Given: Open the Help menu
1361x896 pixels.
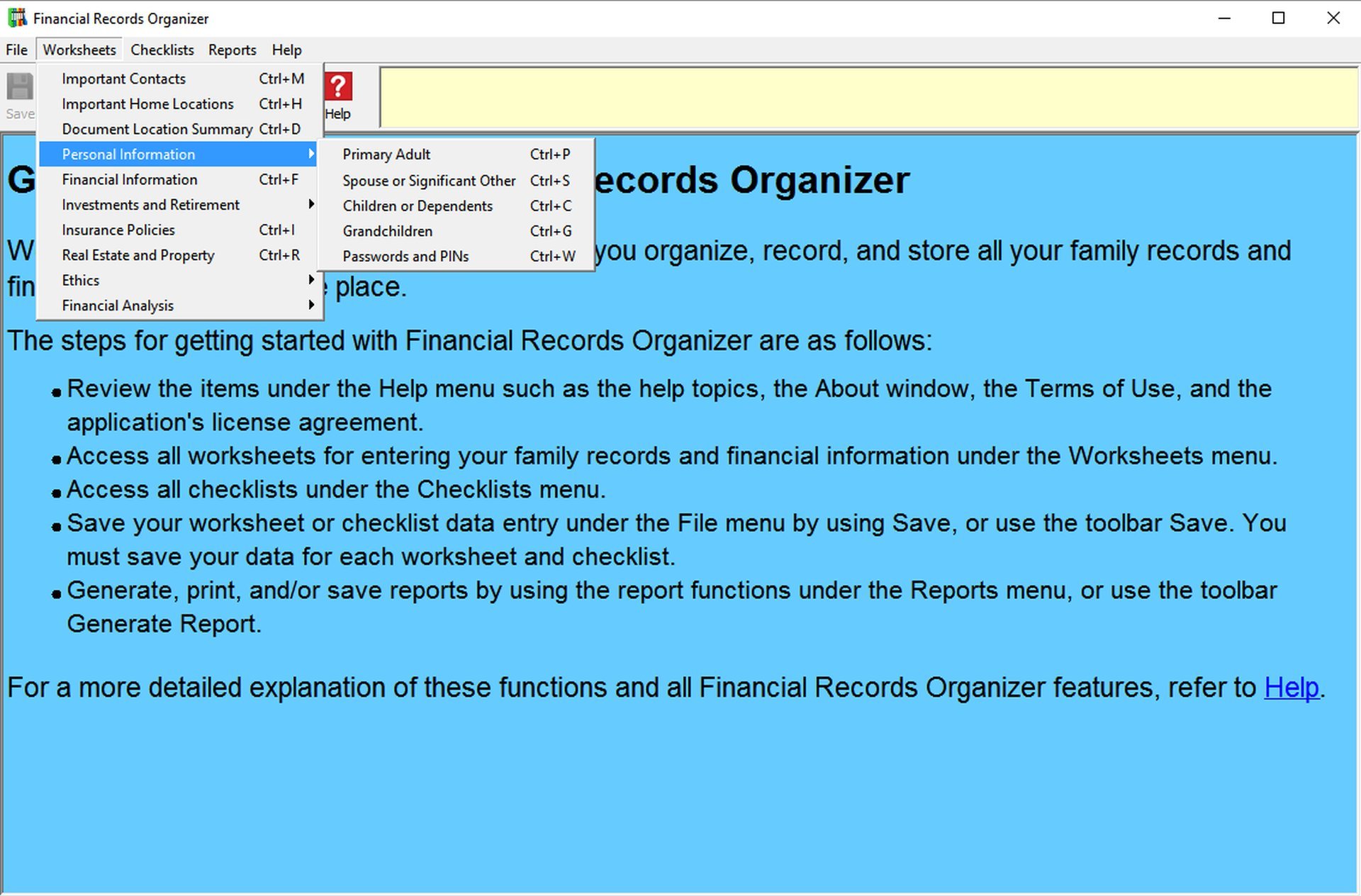Looking at the screenshot, I should point(286,50).
